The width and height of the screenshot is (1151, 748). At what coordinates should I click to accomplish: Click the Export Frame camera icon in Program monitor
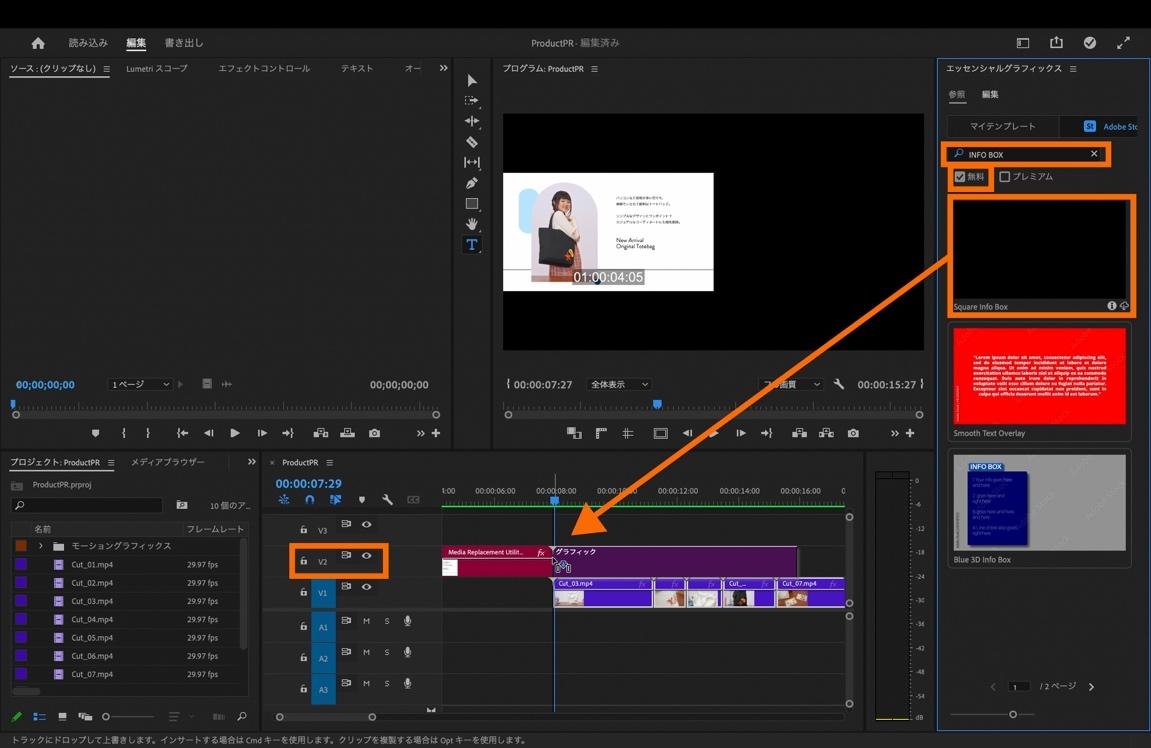tap(853, 433)
